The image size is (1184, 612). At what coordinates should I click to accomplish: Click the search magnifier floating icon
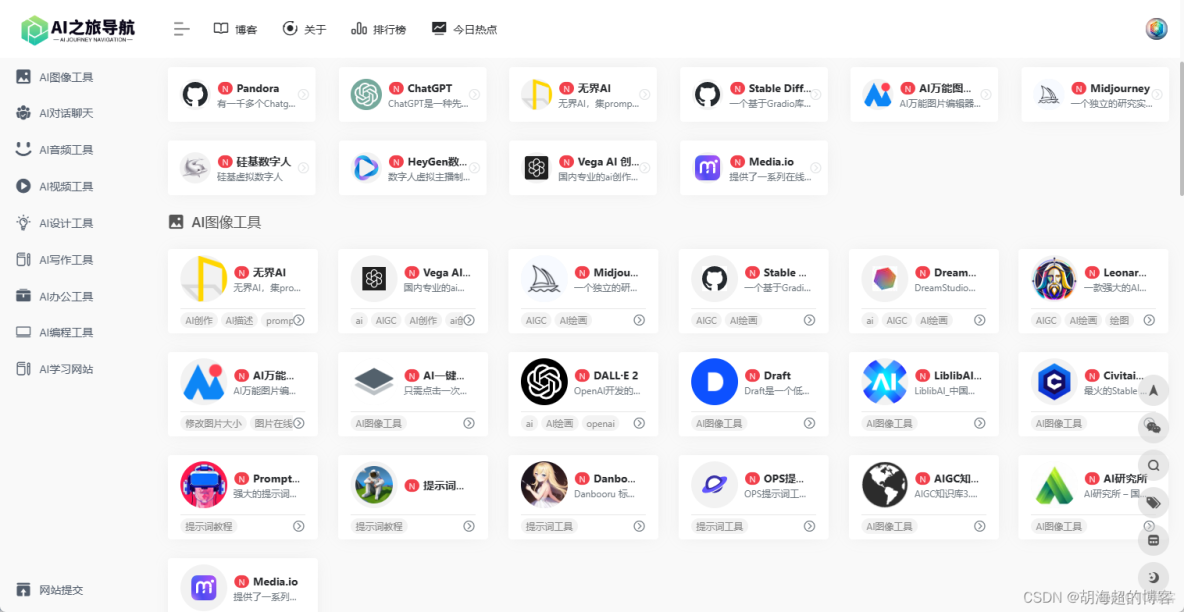1153,465
